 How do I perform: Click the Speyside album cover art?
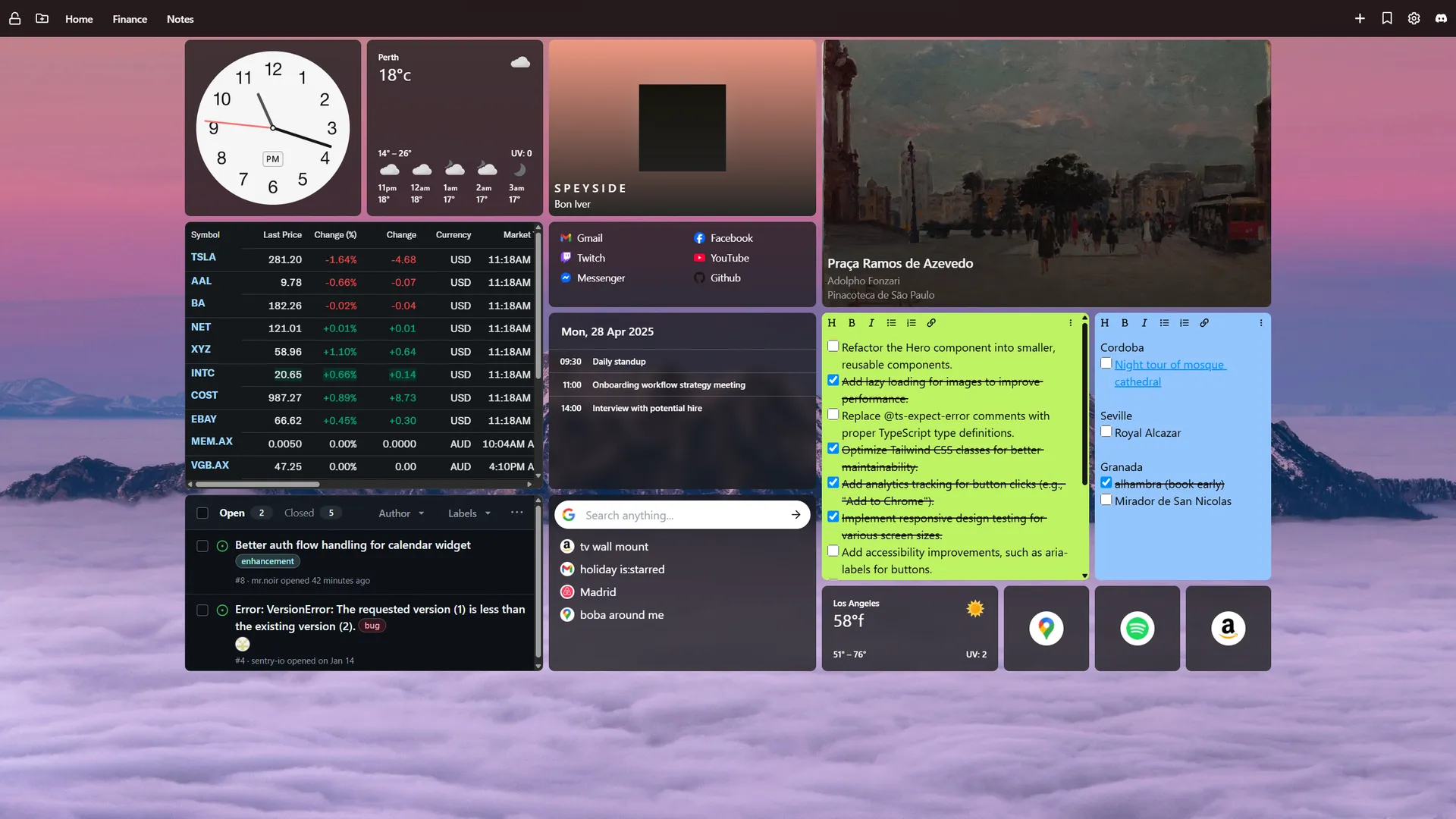[682, 127]
